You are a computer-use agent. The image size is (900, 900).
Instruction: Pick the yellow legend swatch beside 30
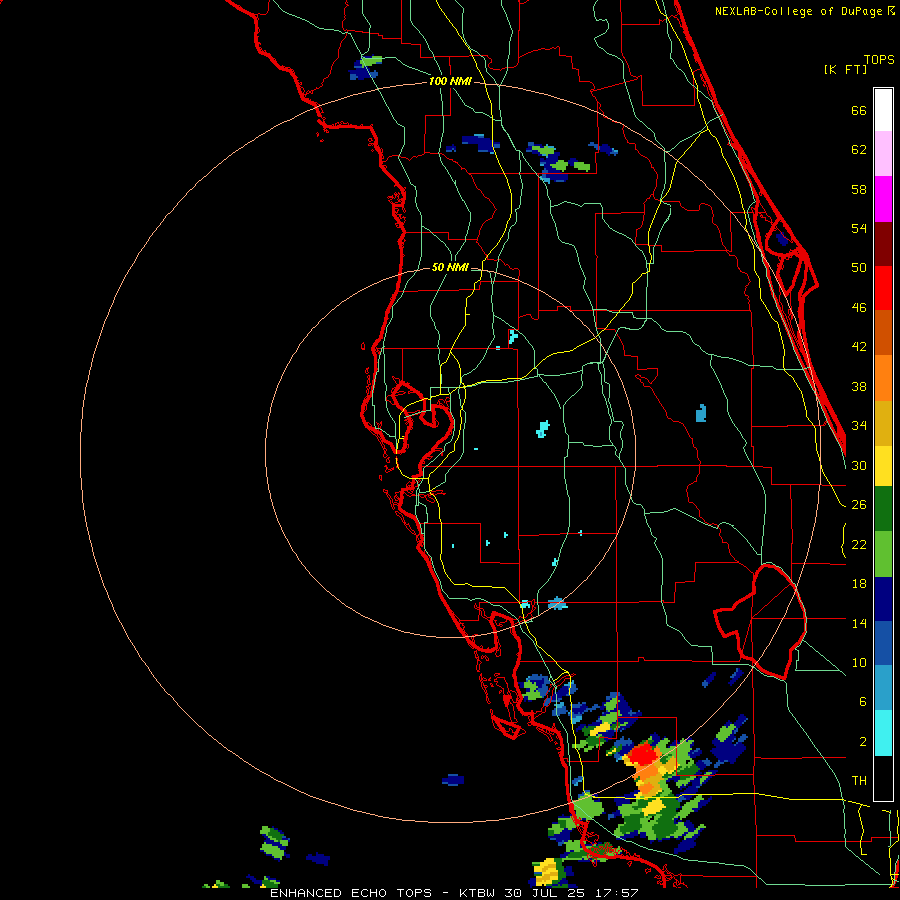click(x=883, y=466)
